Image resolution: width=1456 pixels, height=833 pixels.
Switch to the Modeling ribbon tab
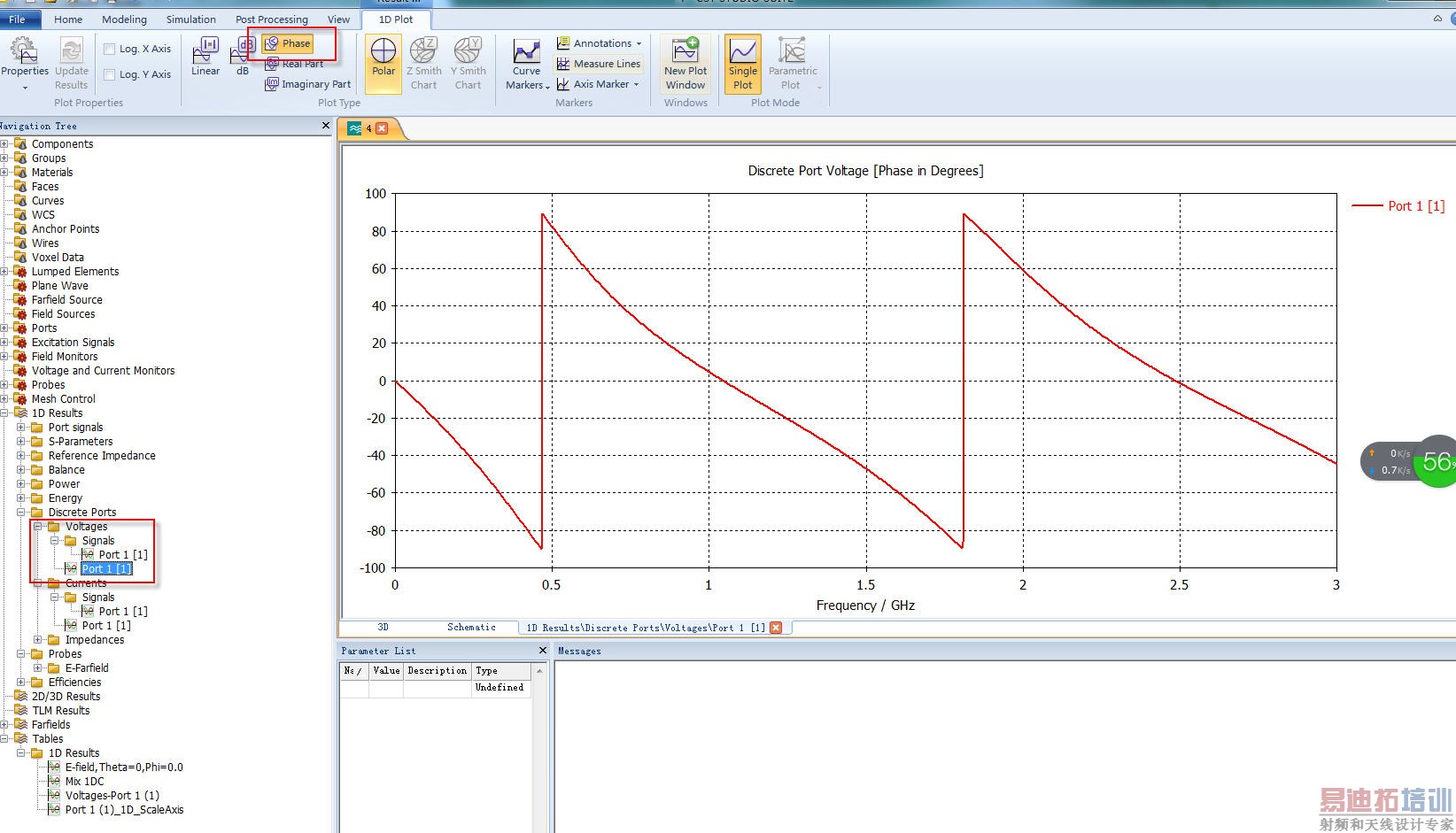[x=124, y=19]
